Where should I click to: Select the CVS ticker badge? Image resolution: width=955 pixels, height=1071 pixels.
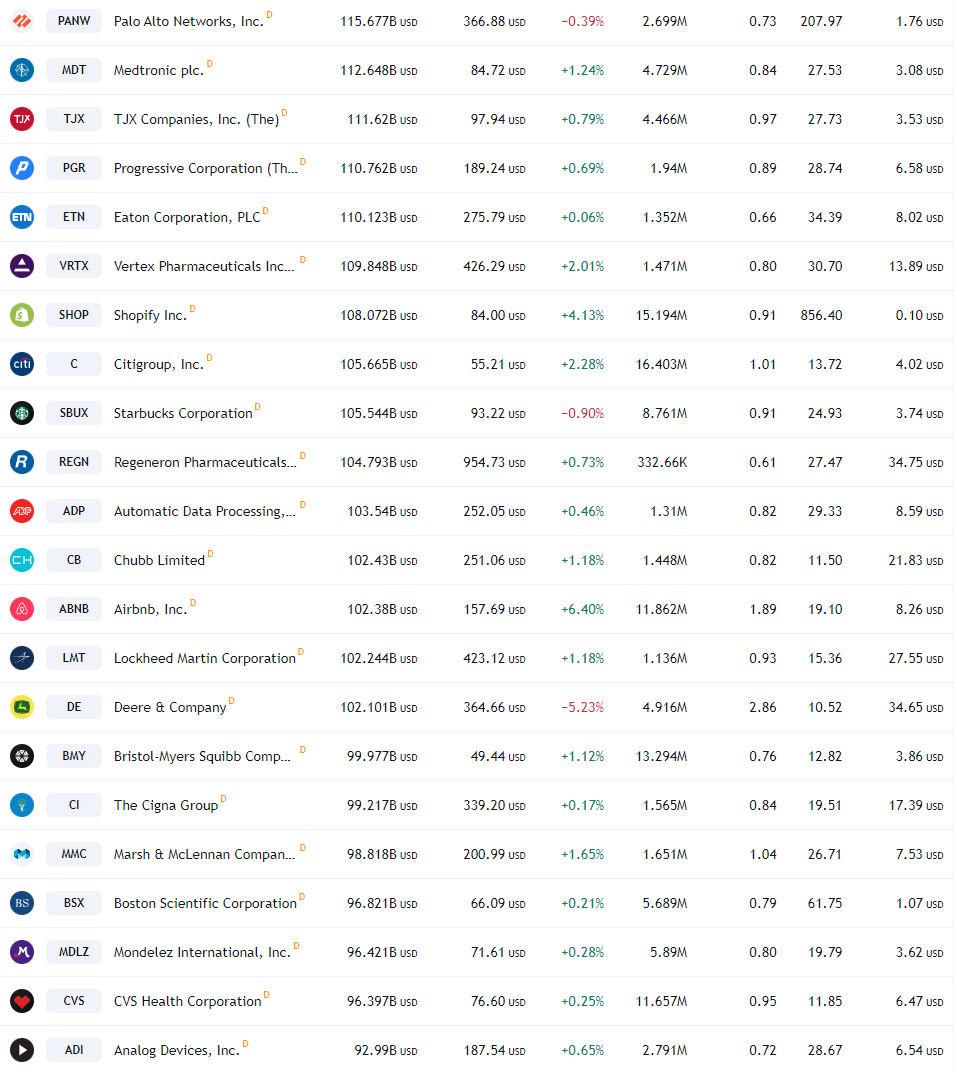coord(74,1001)
